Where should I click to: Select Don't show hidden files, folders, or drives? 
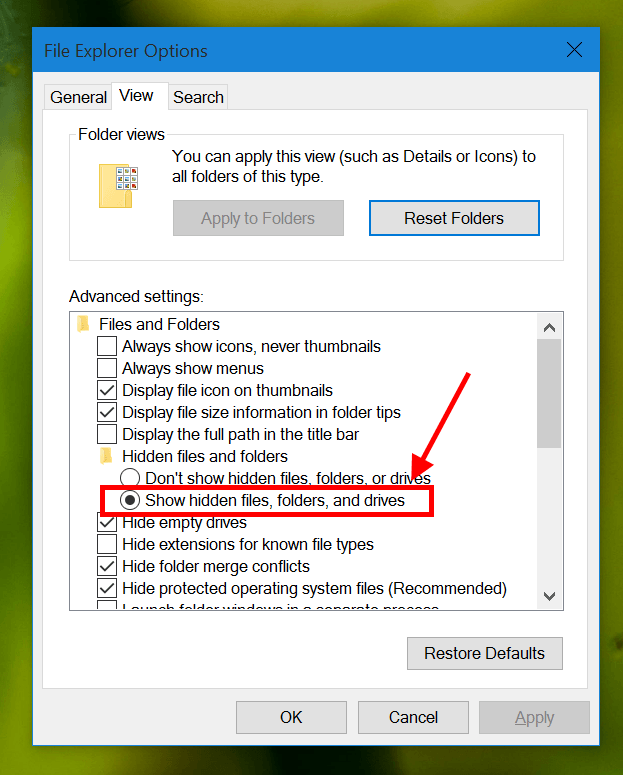pos(130,478)
